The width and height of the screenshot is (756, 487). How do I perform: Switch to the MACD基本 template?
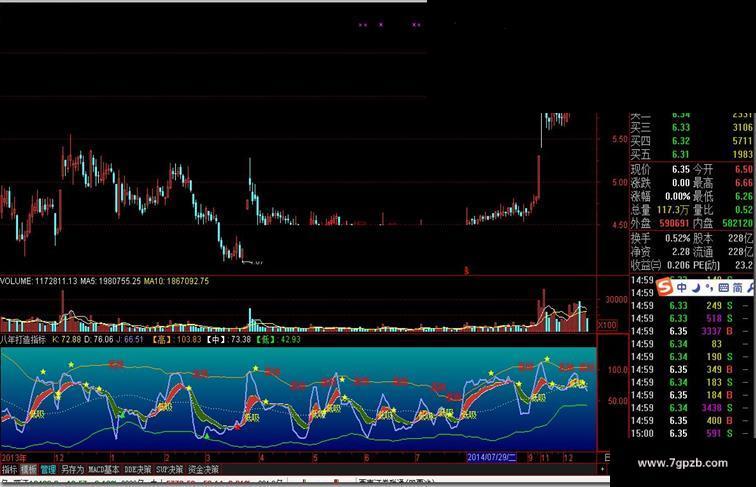(104, 469)
